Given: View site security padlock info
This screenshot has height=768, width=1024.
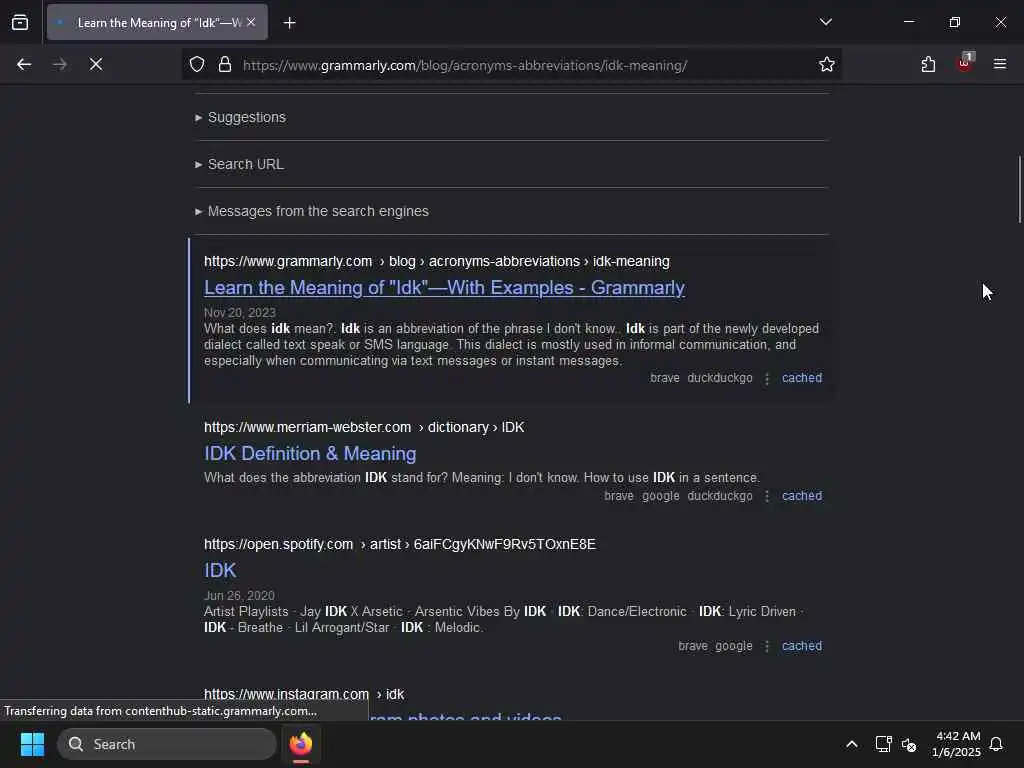Looking at the screenshot, I should point(225,65).
